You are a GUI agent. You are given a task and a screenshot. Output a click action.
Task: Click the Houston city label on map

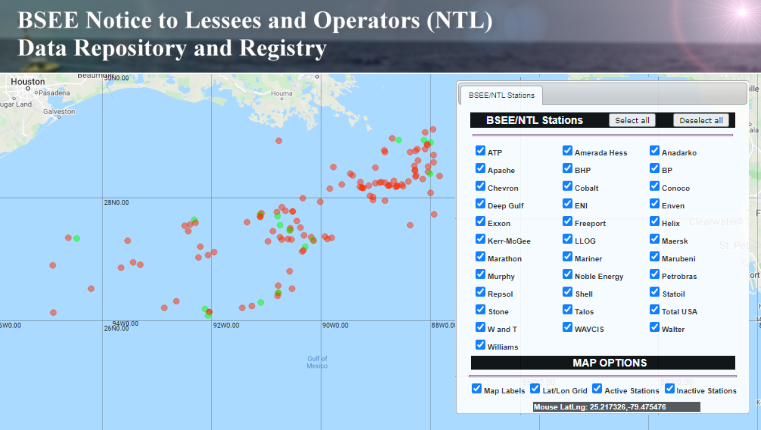pyautogui.click(x=28, y=81)
